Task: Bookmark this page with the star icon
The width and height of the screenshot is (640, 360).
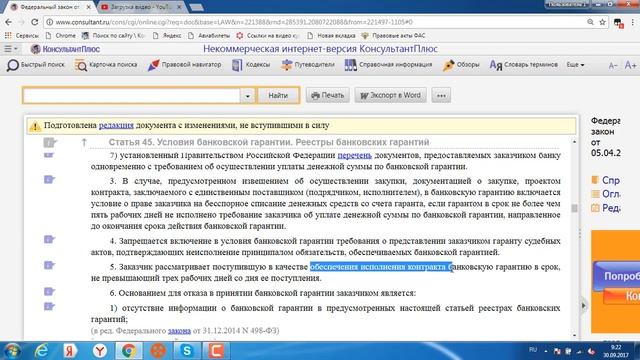Action: tap(602, 22)
